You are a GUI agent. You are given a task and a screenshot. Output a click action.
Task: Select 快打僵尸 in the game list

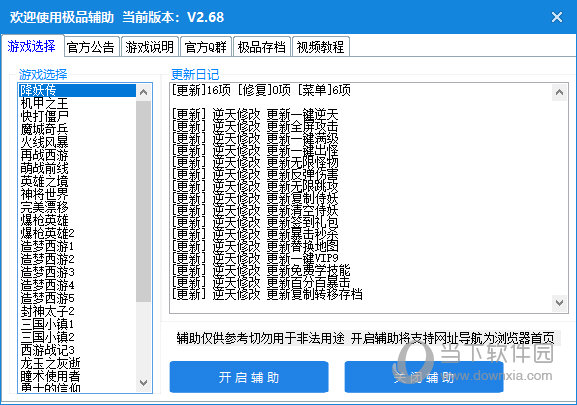77,116
